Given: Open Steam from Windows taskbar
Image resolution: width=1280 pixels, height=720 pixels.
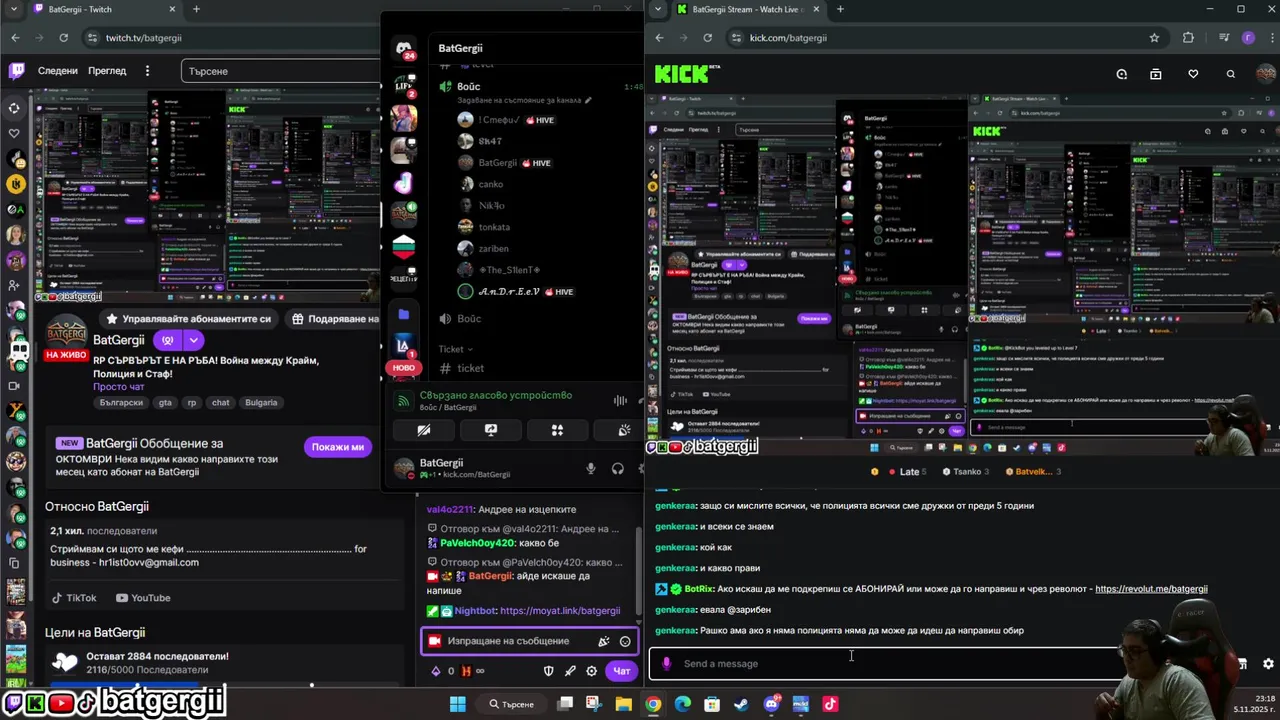Looking at the screenshot, I should point(741,704).
